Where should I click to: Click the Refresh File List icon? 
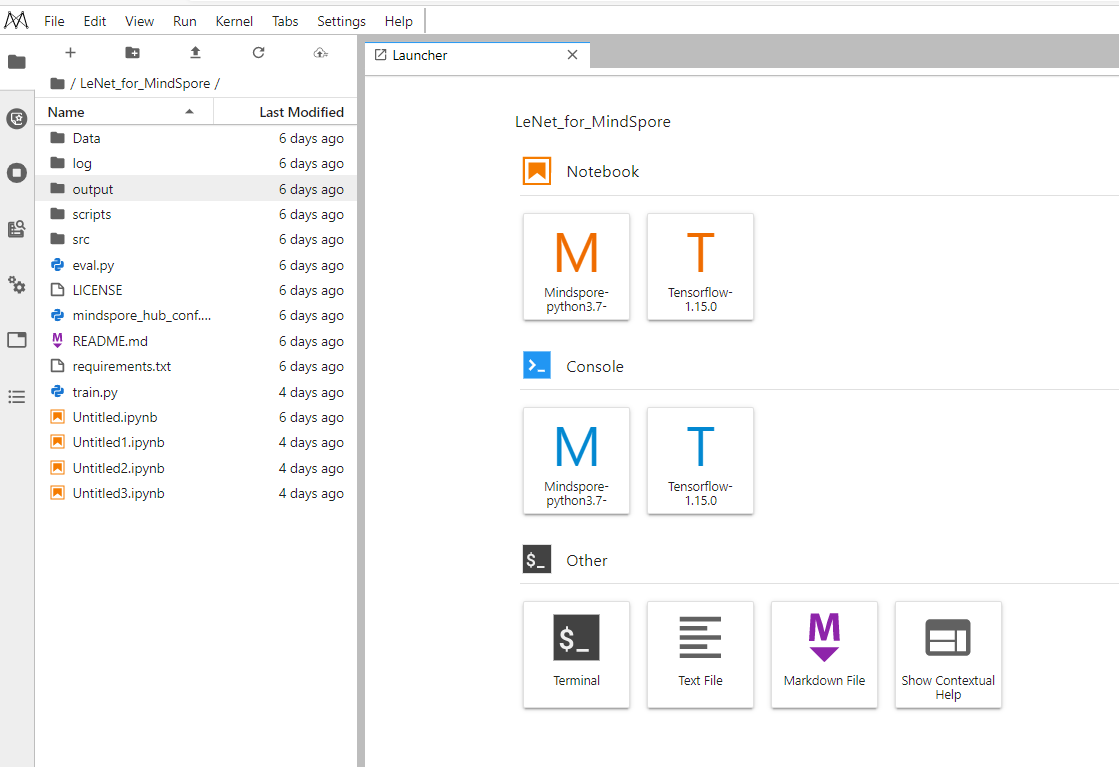[x=258, y=52]
